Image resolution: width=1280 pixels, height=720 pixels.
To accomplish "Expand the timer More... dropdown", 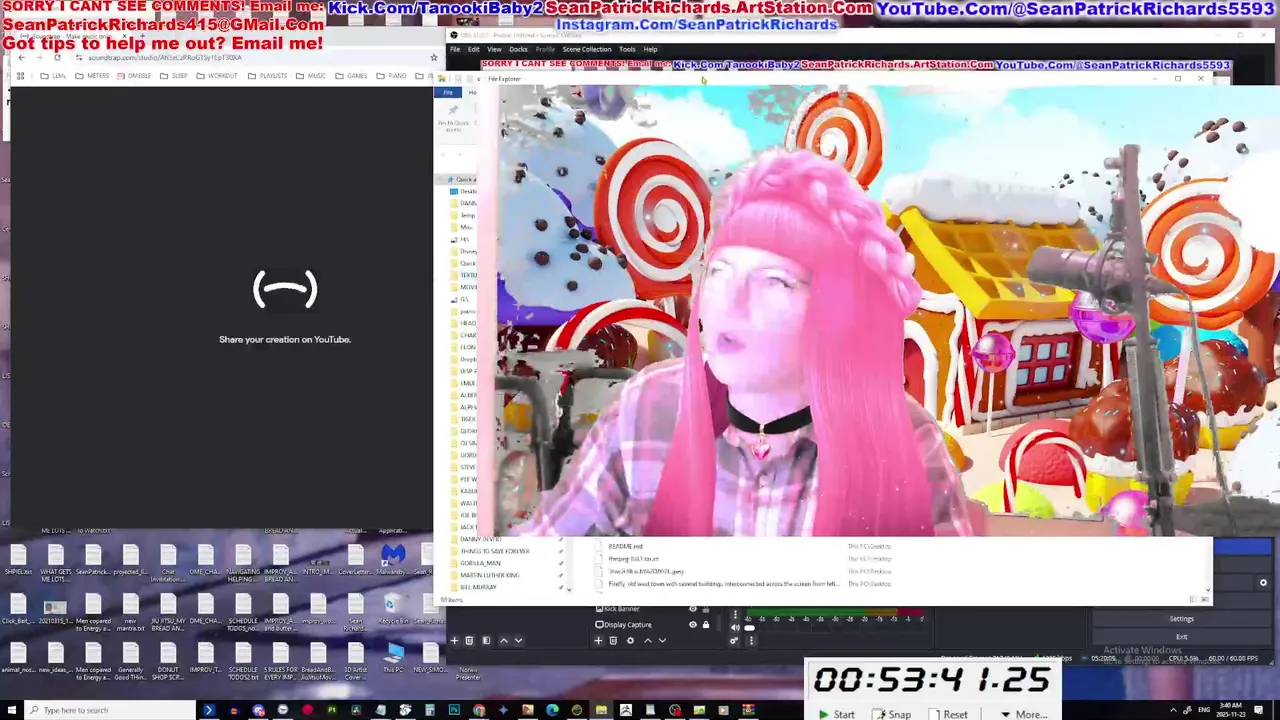I will coord(1023,714).
